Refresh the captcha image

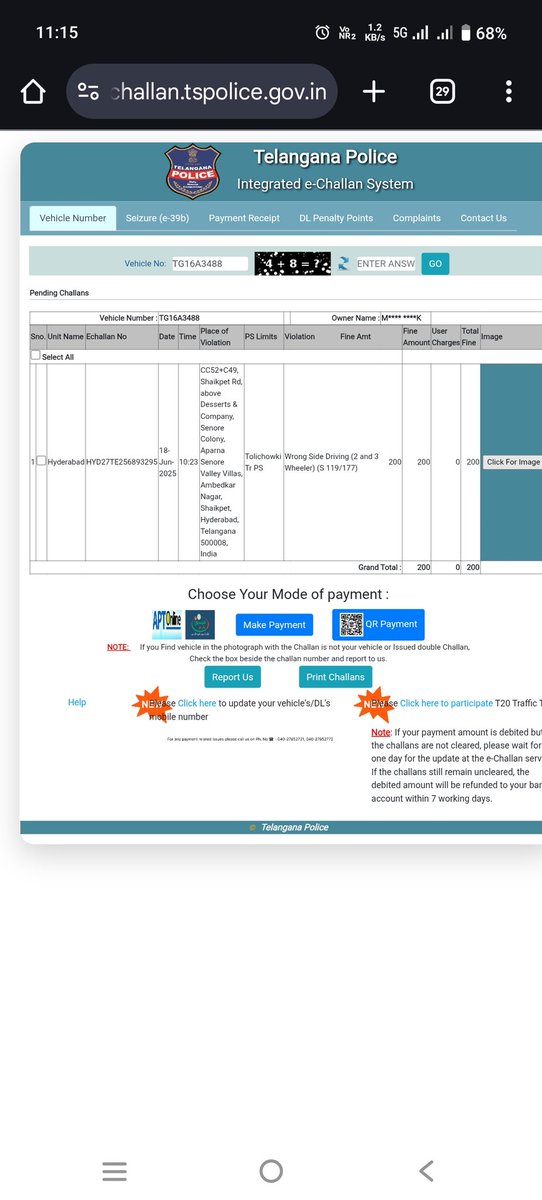pyautogui.click(x=344, y=264)
